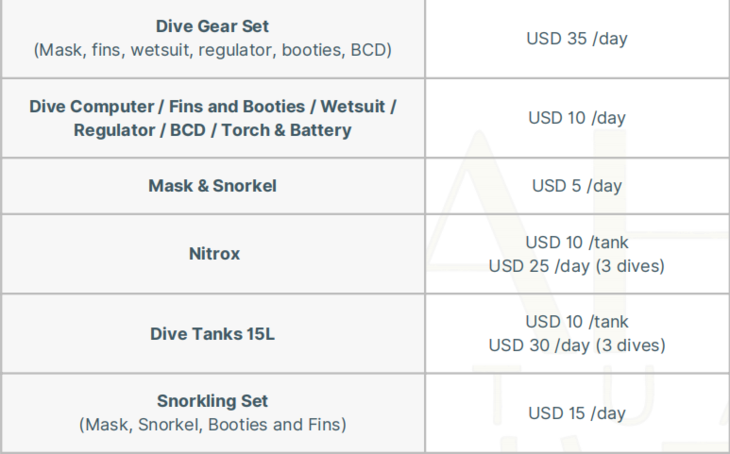Screen dimensions: 730x454
Task: Click USD 10 /tank in Nitrox row
Action: click(x=577, y=242)
